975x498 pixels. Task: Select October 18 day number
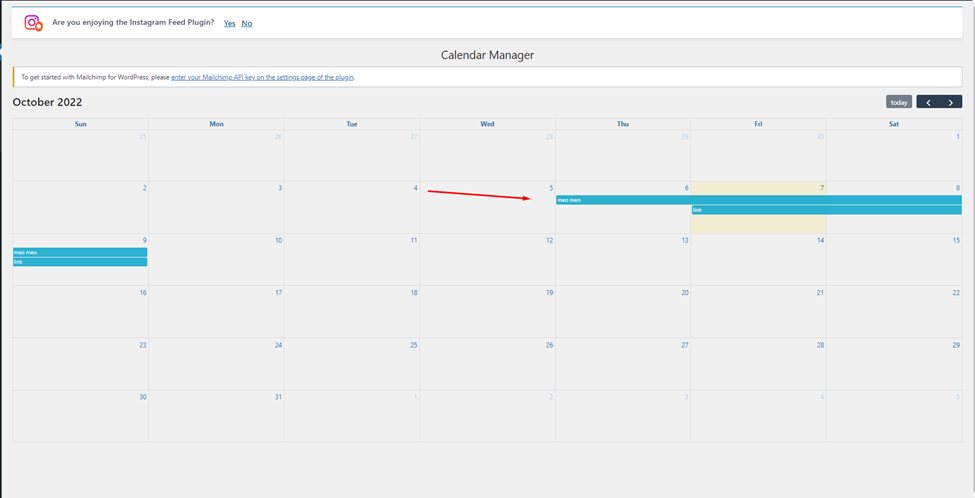click(414, 292)
